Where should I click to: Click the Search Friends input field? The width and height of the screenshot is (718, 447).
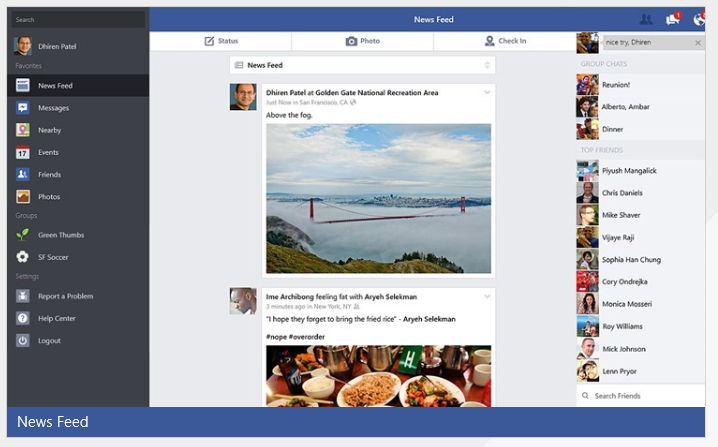tap(645, 396)
